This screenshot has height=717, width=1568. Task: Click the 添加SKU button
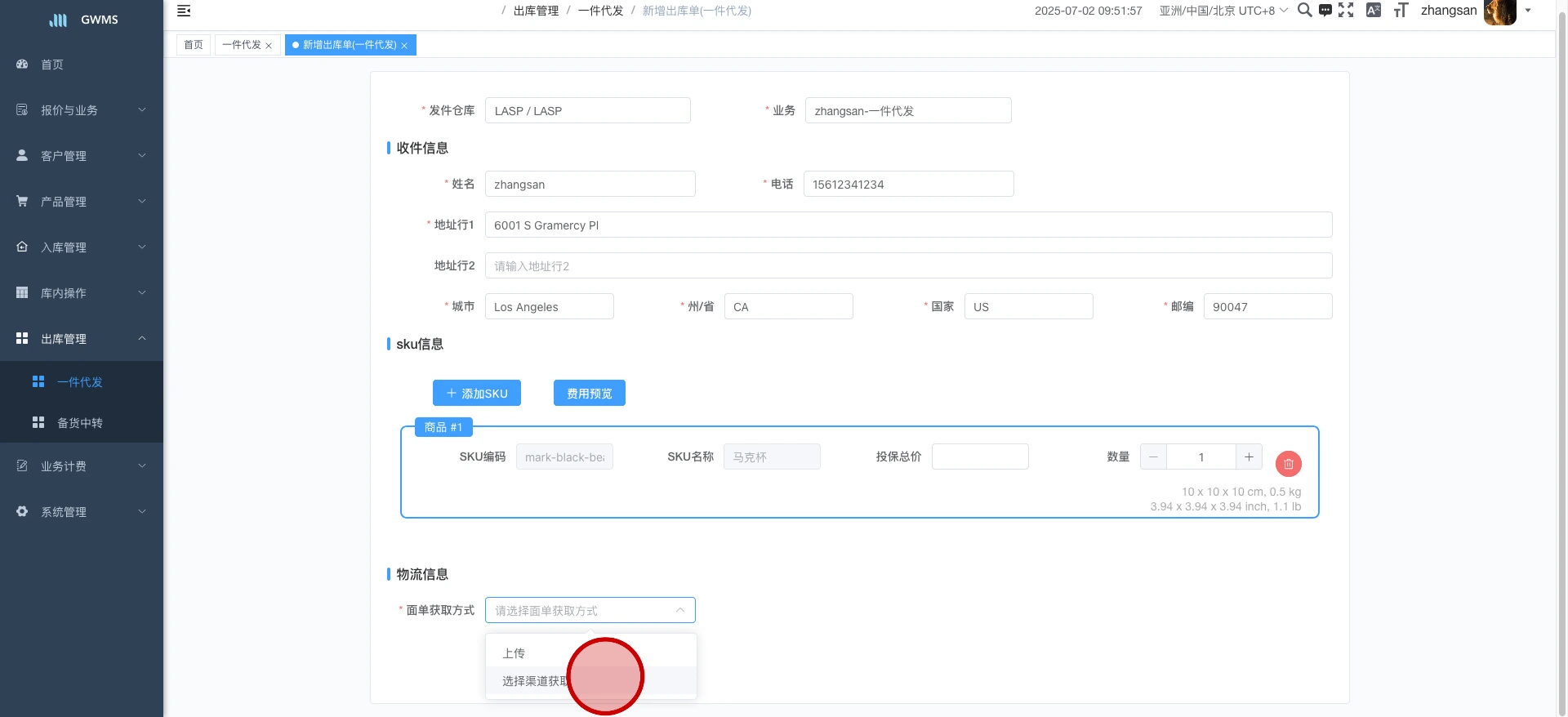coord(476,394)
